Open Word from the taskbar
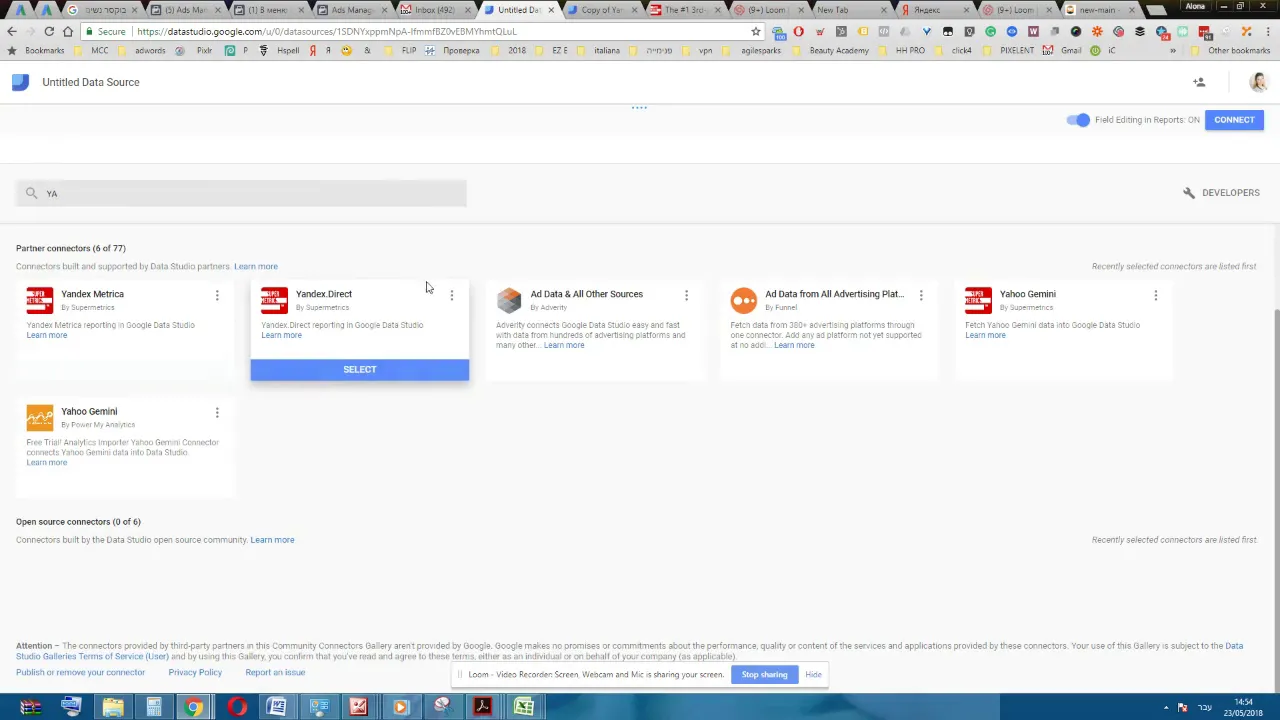 (277, 707)
